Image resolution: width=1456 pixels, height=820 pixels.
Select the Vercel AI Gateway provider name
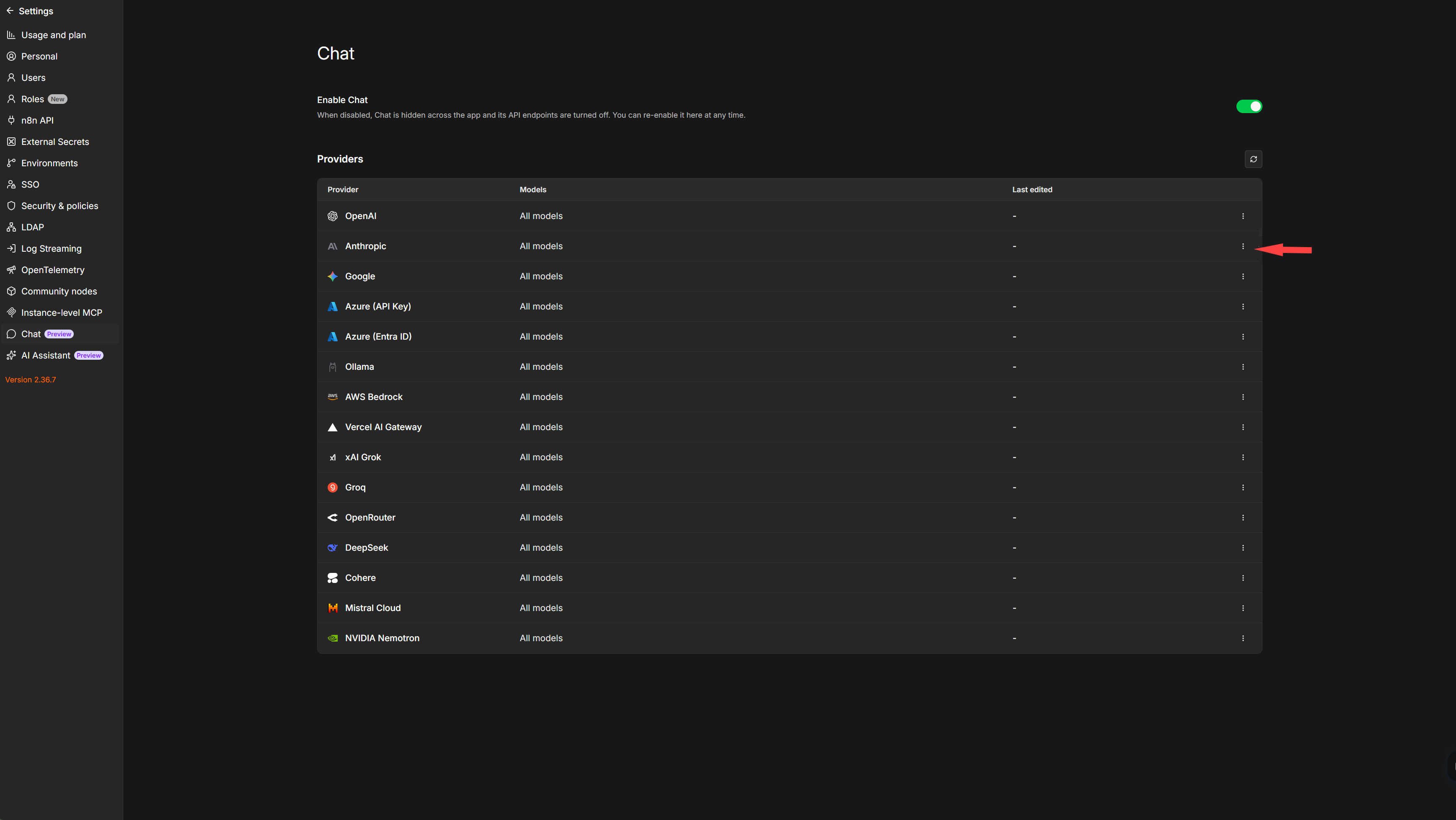(383, 427)
